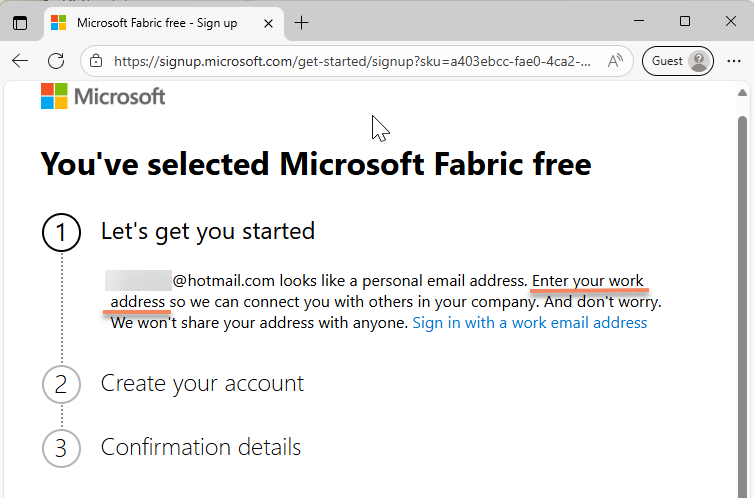Select the Confirmation details step
This screenshot has height=498, width=754.
(x=200, y=446)
